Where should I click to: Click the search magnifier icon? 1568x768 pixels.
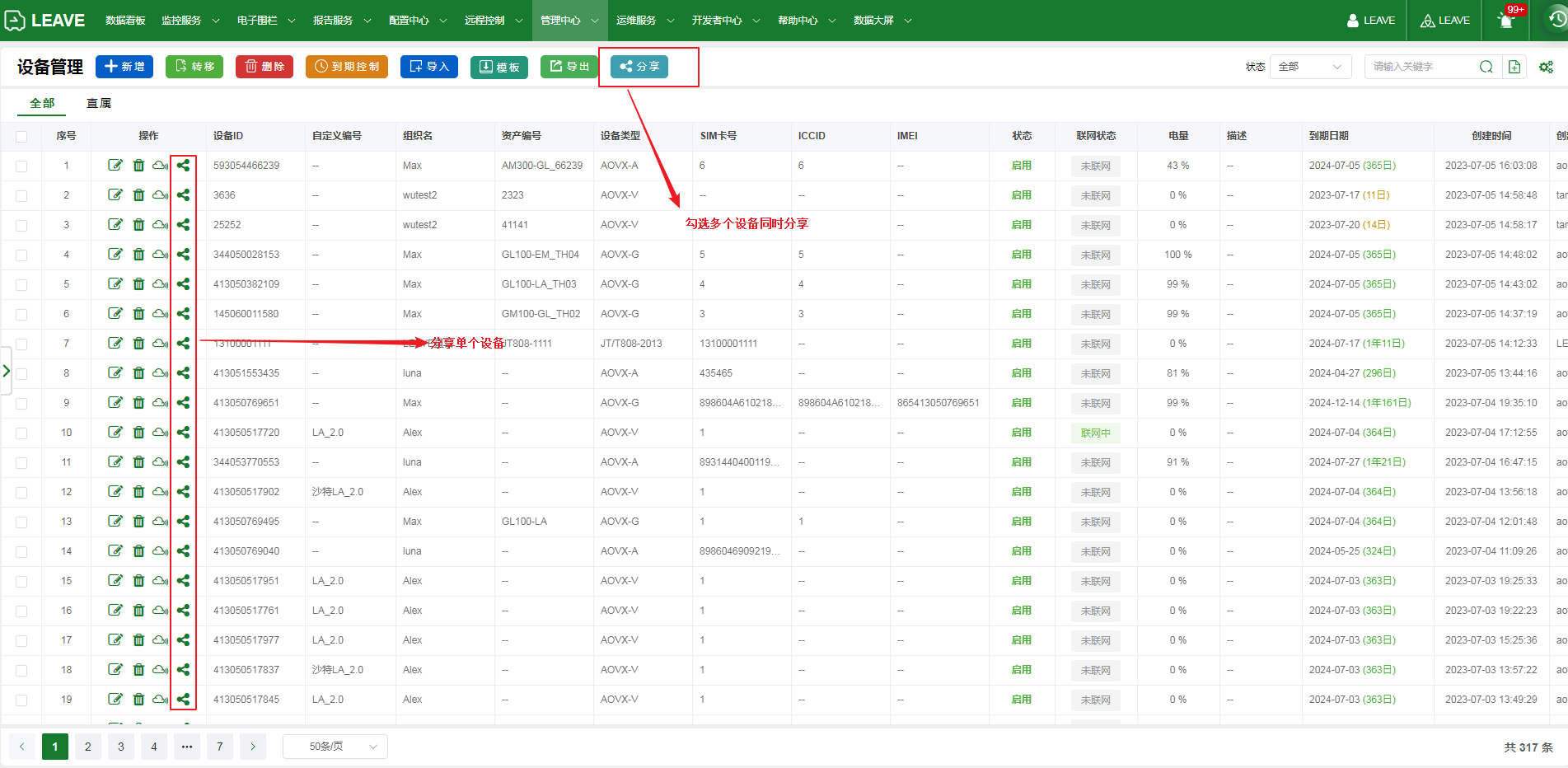(1486, 67)
